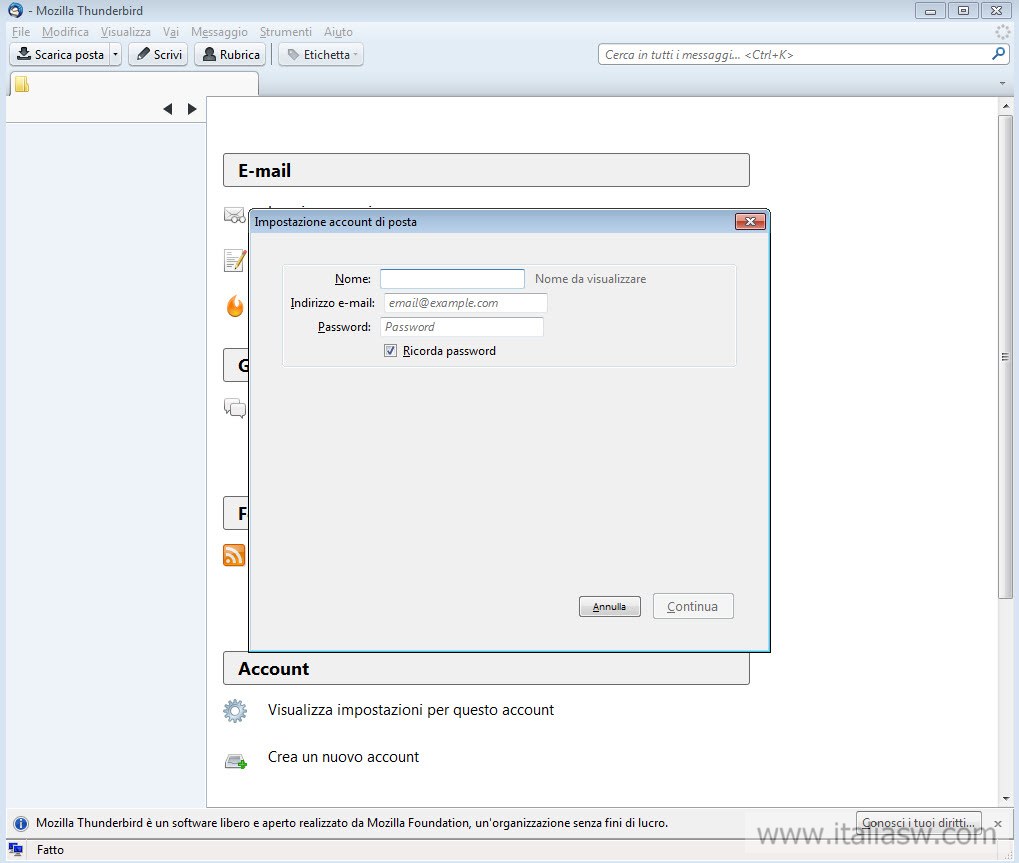Image resolution: width=1019 pixels, height=863 pixels.
Task: Click the blue info icon in notification bar
Action: click(x=21, y=823)
